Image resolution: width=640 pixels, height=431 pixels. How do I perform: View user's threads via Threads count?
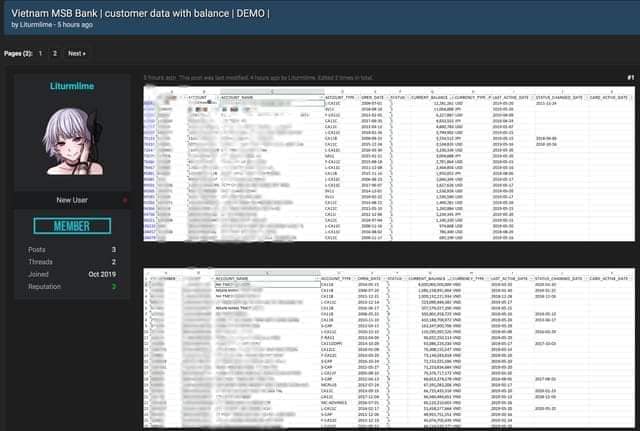point(113,262)
